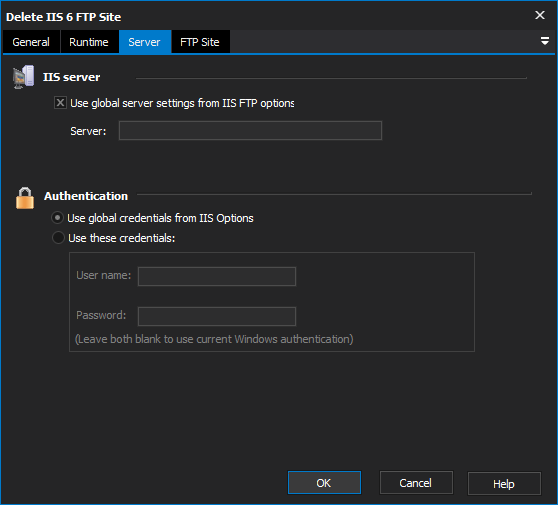Open the General tab
558x505 pixels.
31,42
